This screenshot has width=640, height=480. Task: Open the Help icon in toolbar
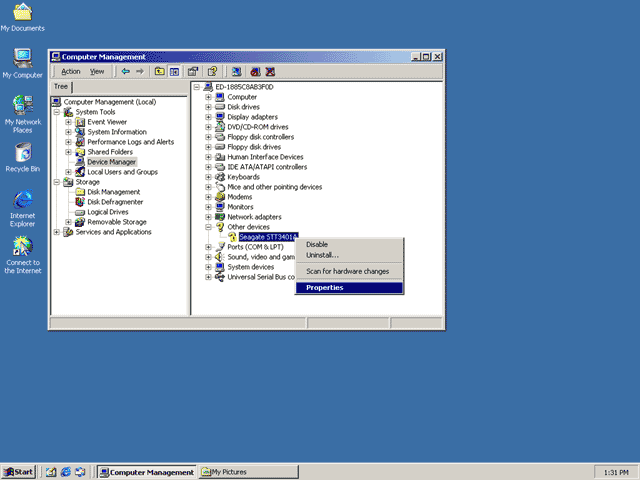(x=212, y=72)
